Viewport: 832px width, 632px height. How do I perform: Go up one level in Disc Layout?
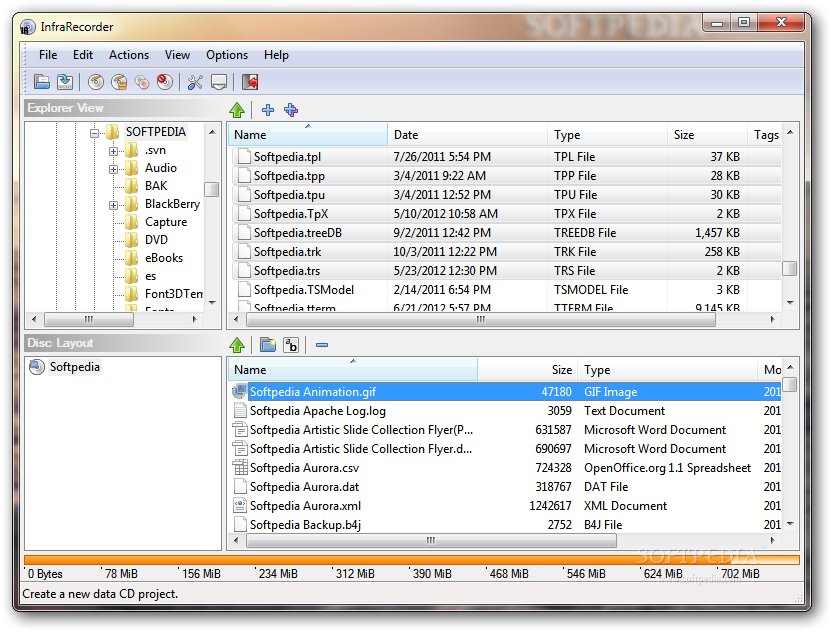click(237, 345)
